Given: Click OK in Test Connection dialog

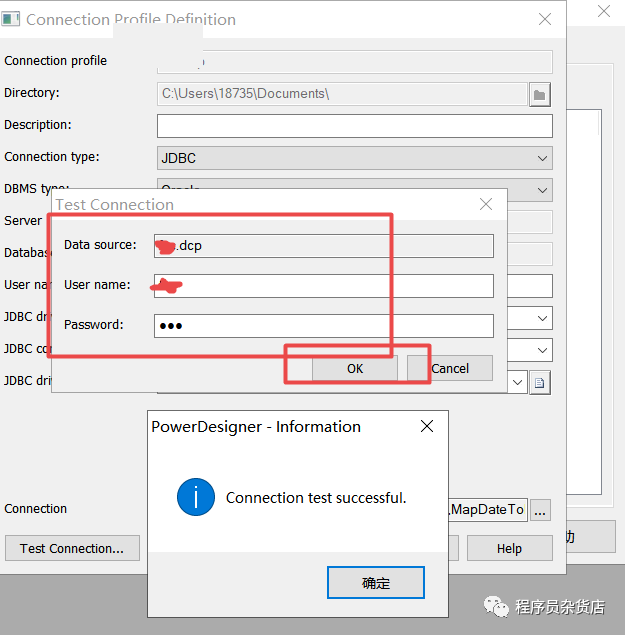Looking at the screenshot, I should point(355,369).
